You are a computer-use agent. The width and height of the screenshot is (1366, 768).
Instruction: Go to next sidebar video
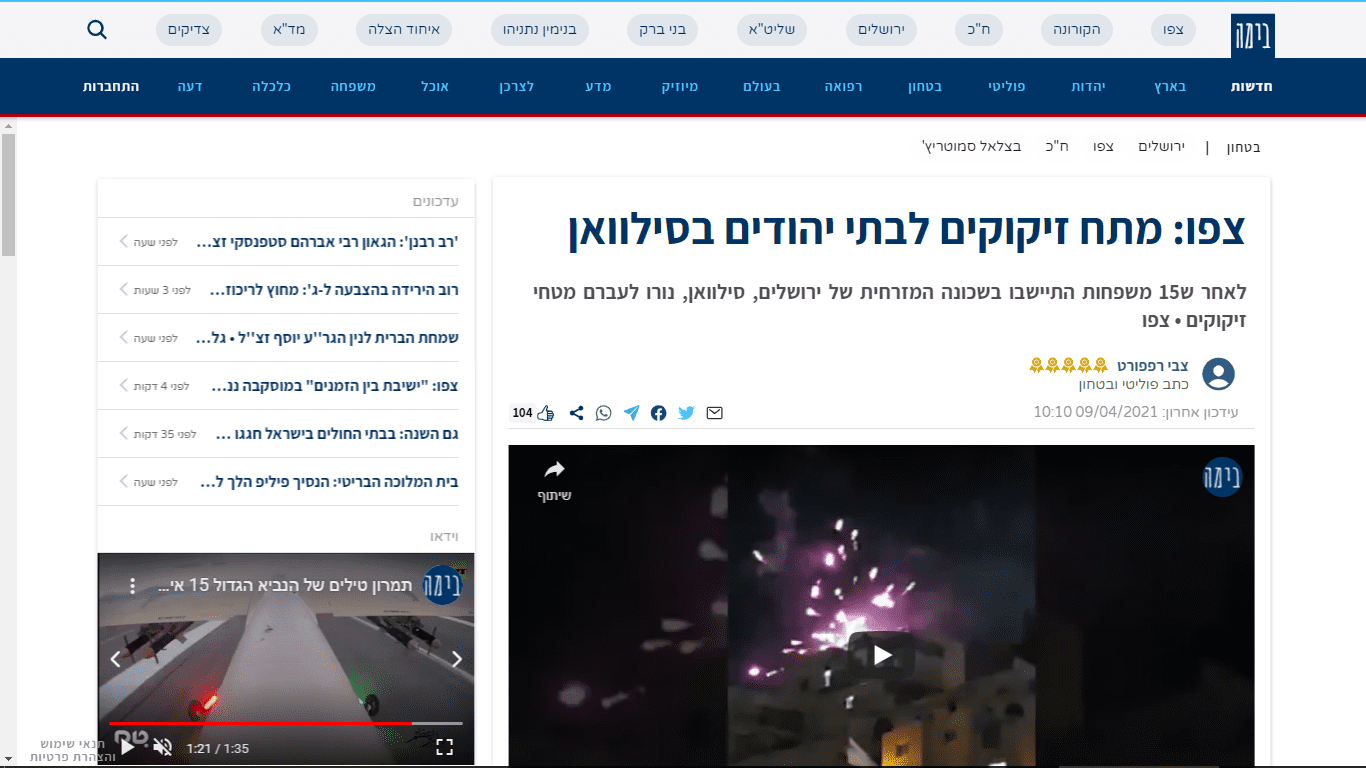(457, 659)
